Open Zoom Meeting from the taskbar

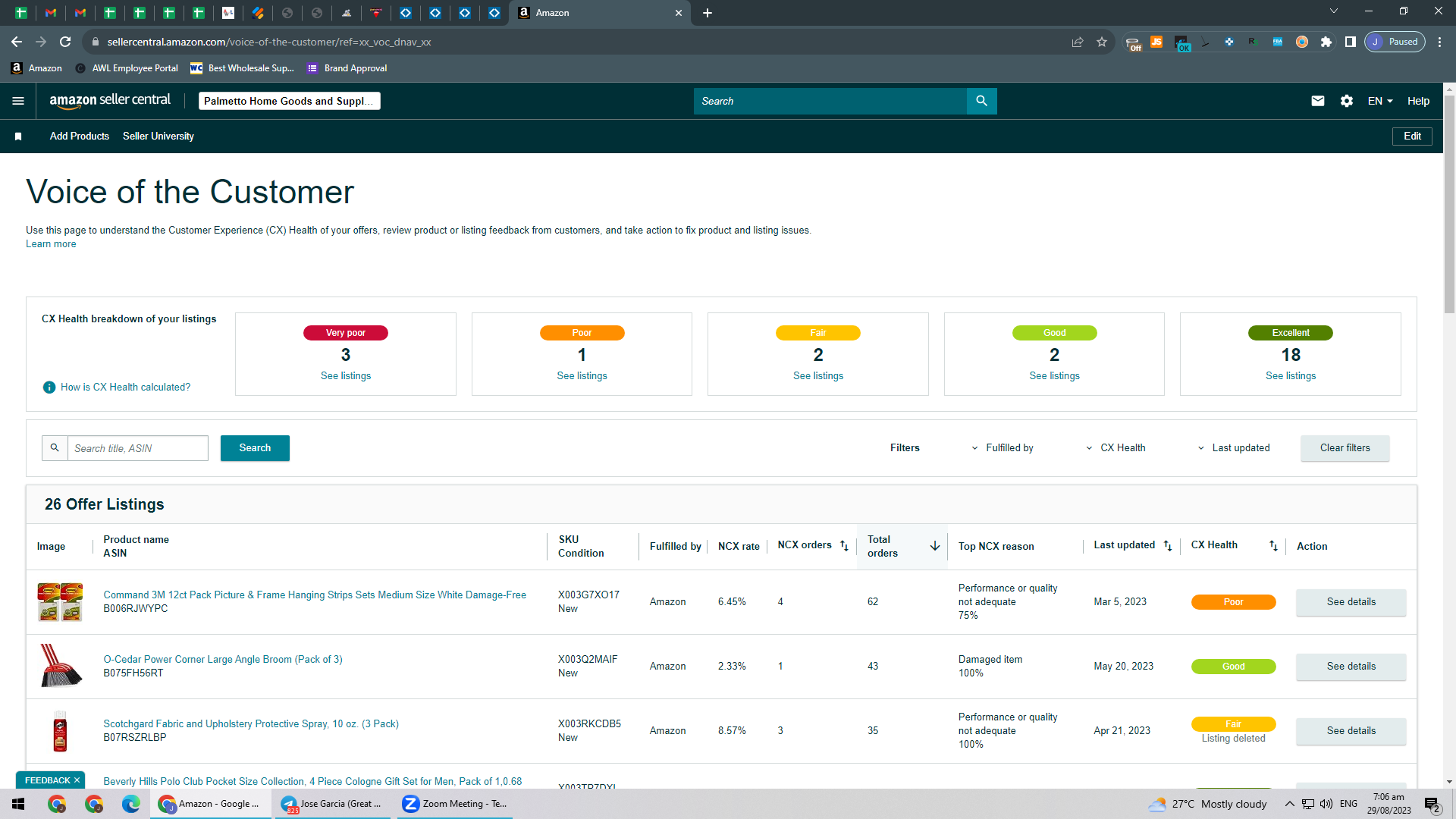454,804
